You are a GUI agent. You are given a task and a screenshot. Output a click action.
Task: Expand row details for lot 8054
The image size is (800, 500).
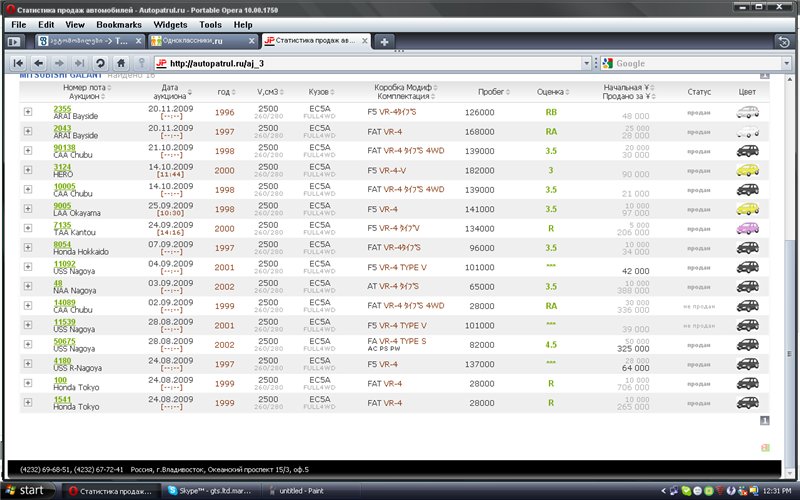[x=28, y=247]
